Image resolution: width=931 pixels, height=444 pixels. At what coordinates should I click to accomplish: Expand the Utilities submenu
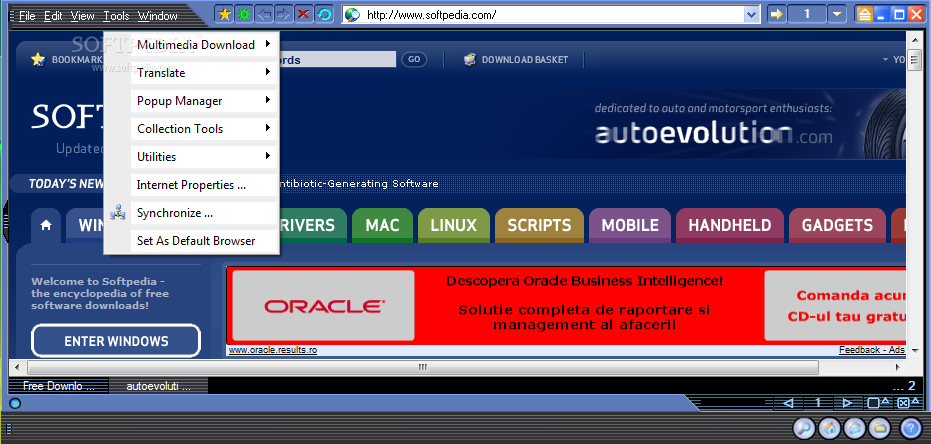pos(268,156)
